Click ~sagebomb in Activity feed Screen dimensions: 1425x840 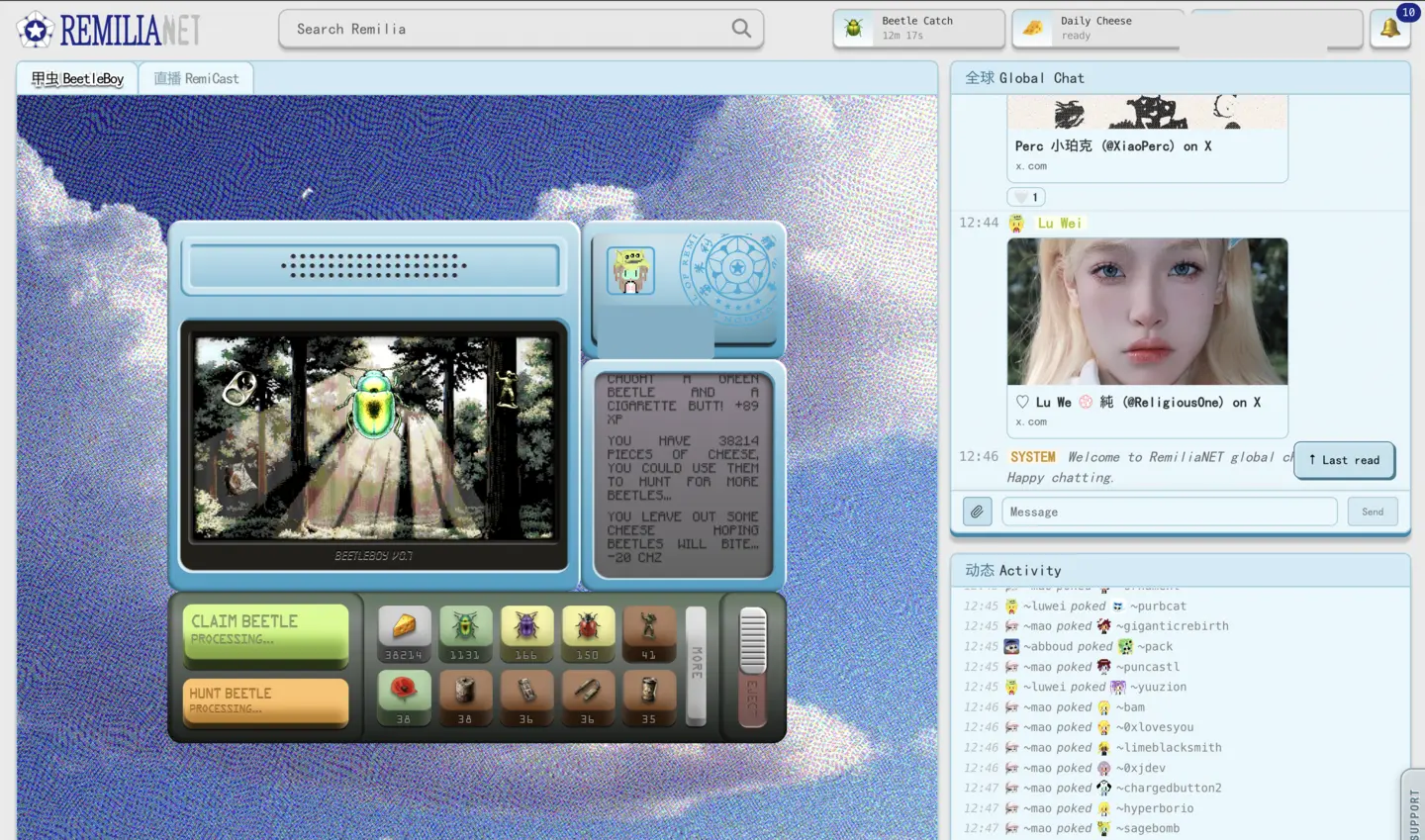(x=1148, y=828)
